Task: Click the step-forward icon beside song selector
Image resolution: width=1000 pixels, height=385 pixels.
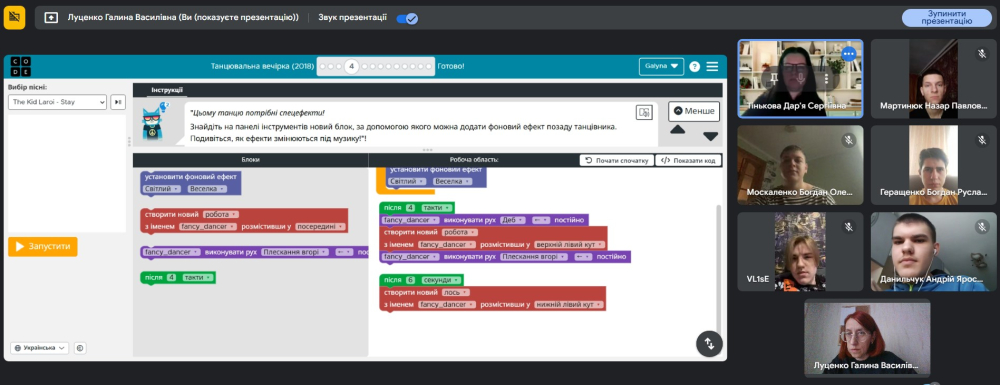Action: [118, 102]
